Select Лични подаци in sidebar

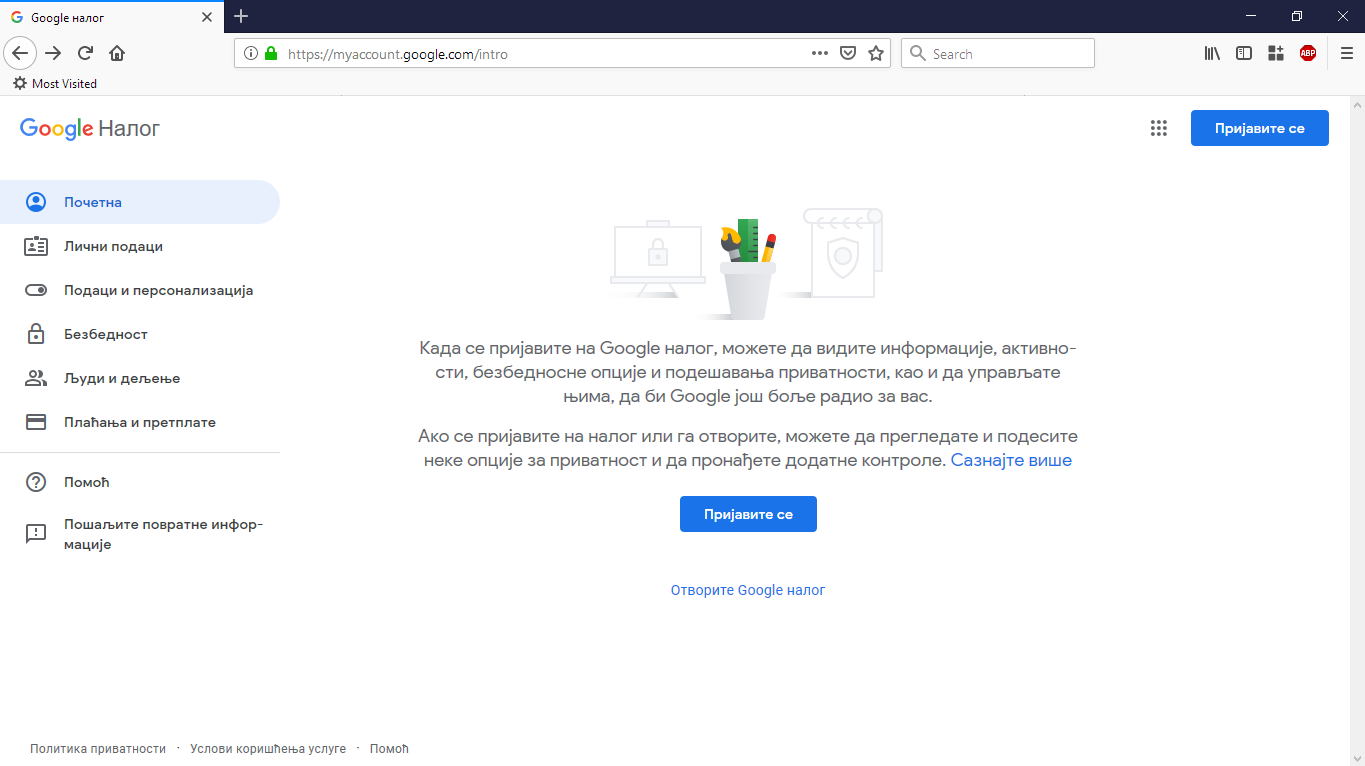point(113,246)
